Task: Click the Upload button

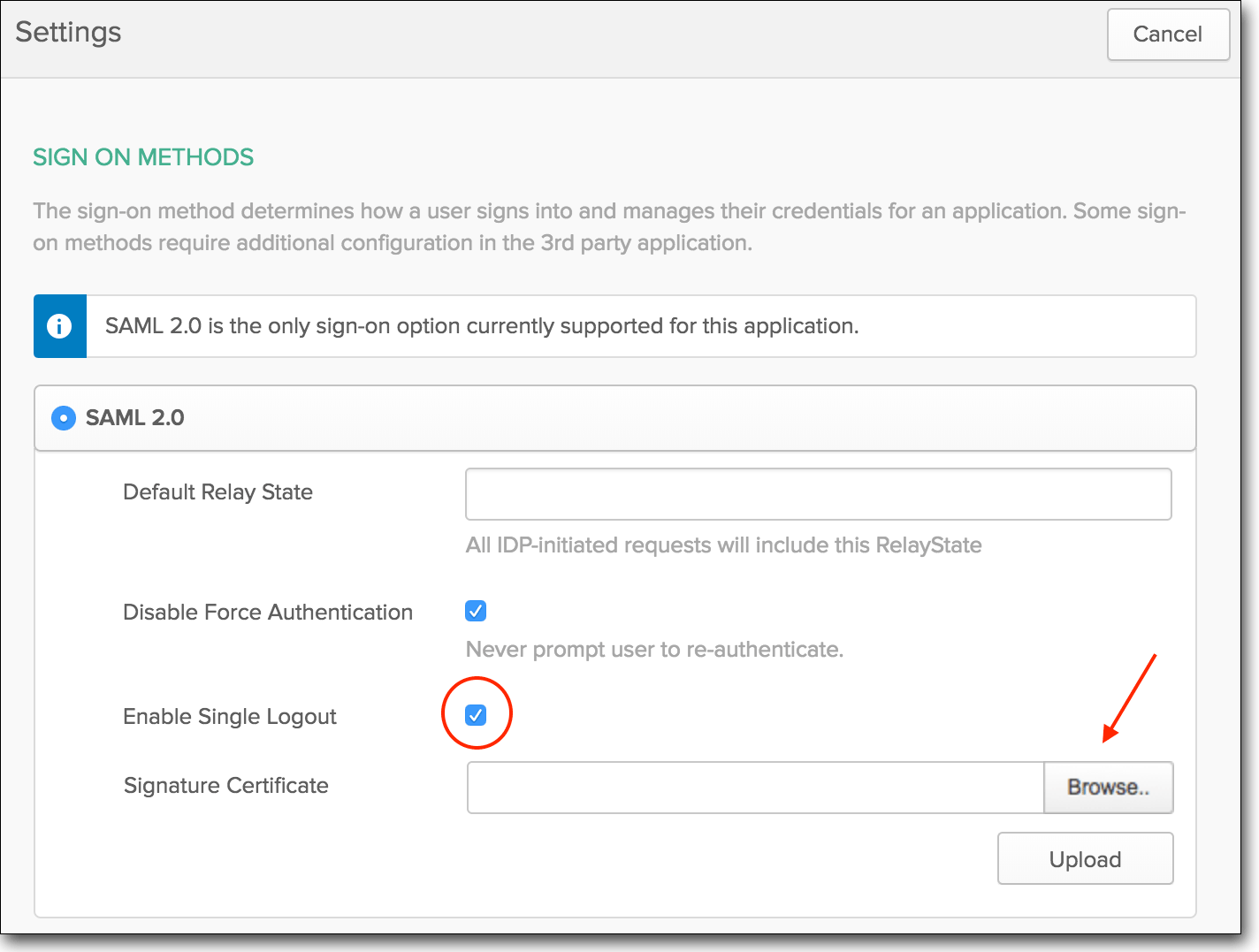Action: coord(1086,858)
